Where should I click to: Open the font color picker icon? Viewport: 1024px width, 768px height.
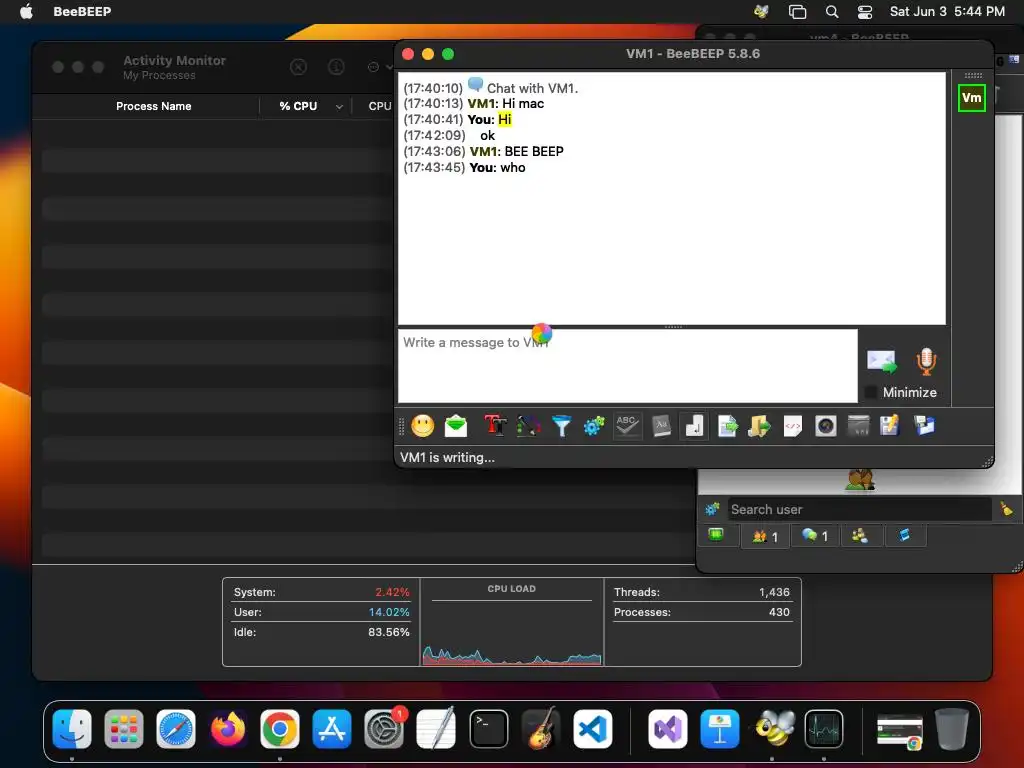pos(528,426)
